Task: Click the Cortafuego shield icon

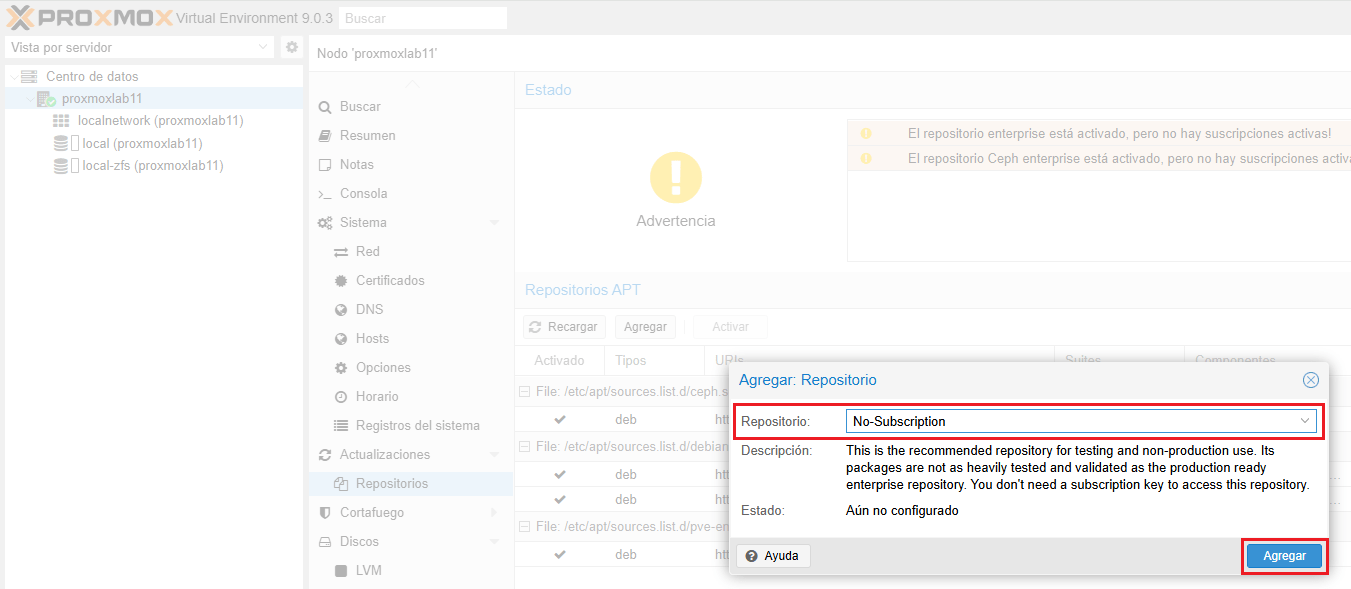Action: (324, 512)
